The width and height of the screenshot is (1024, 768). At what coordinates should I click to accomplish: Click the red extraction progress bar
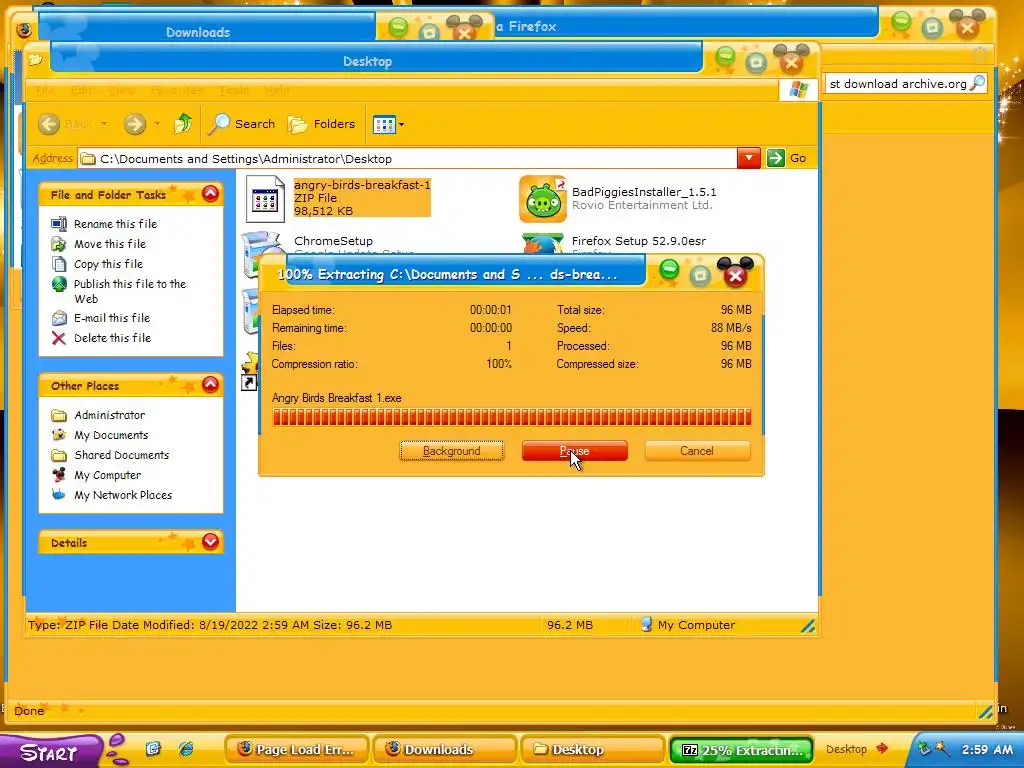click(511, 417)
